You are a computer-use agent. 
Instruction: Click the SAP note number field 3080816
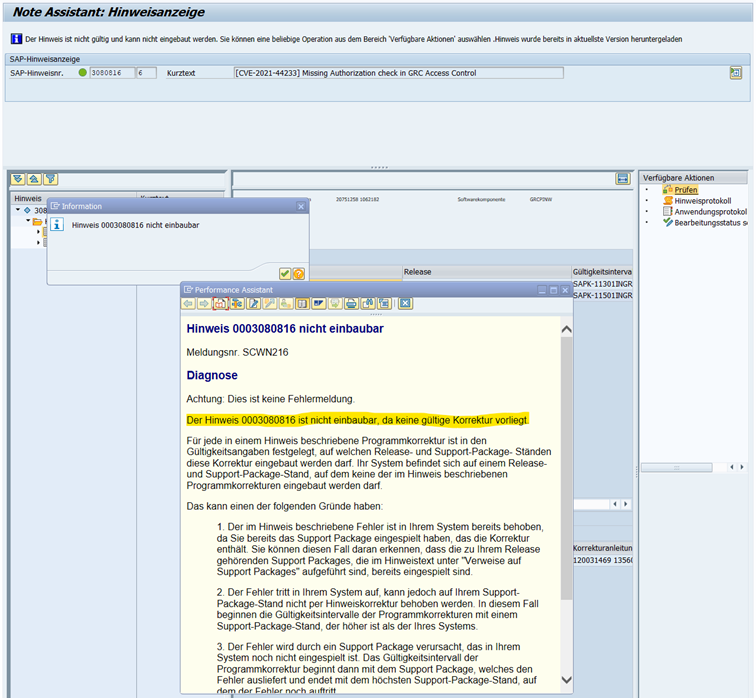pos(112,73)
